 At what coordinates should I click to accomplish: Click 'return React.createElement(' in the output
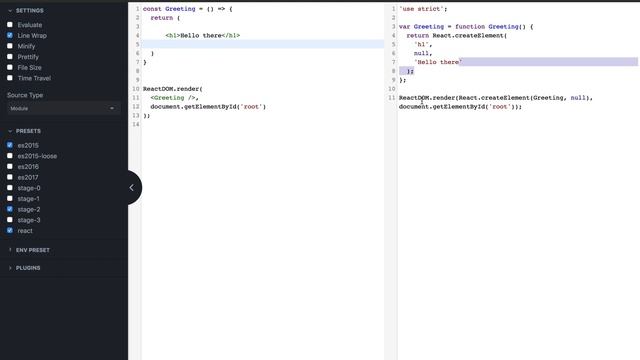click(456, 36)
